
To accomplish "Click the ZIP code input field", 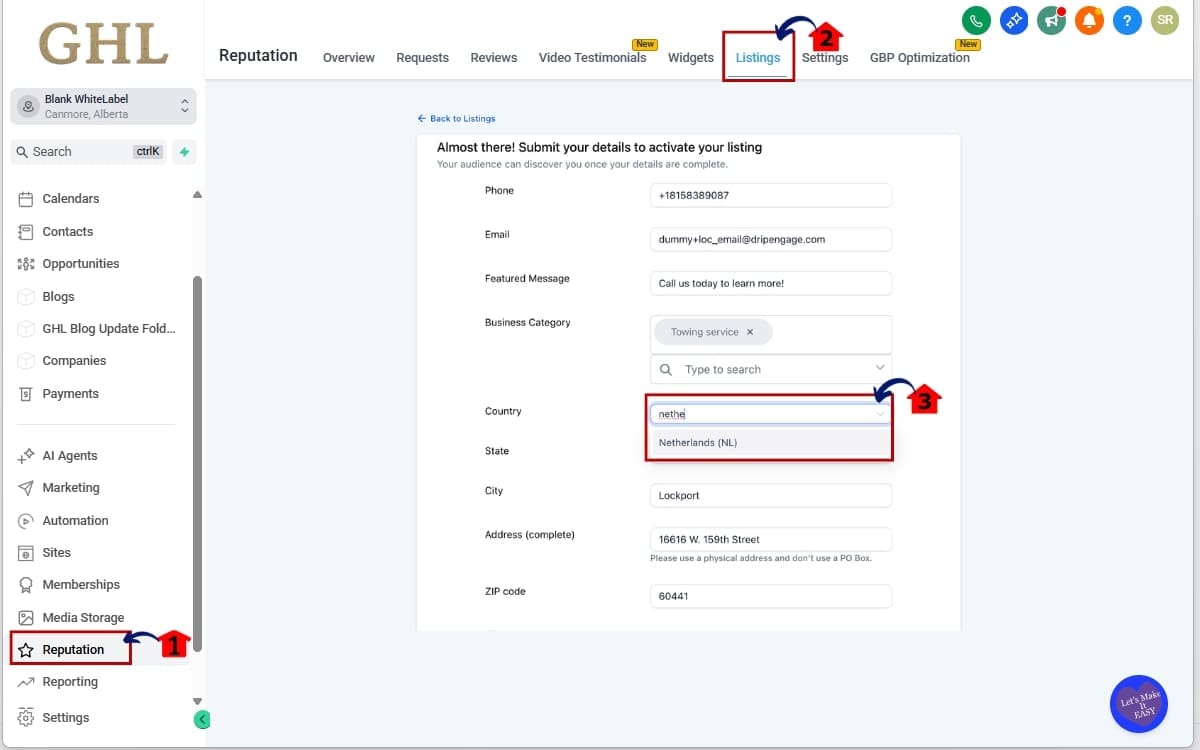I will coord(770,596).
